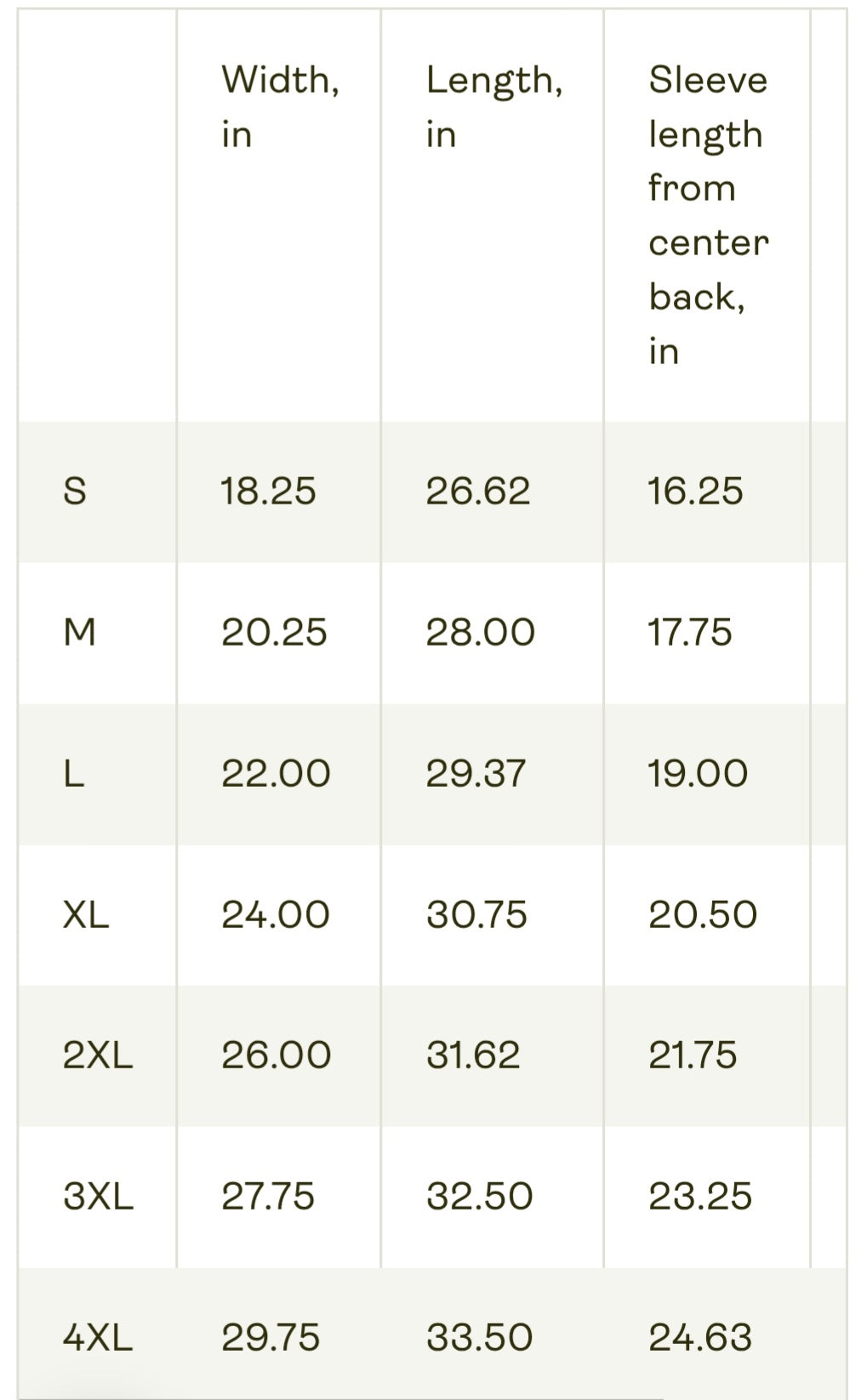Select the 4XL size row label
Screen dimensions: 861x1400
[x=98, y=1338]
